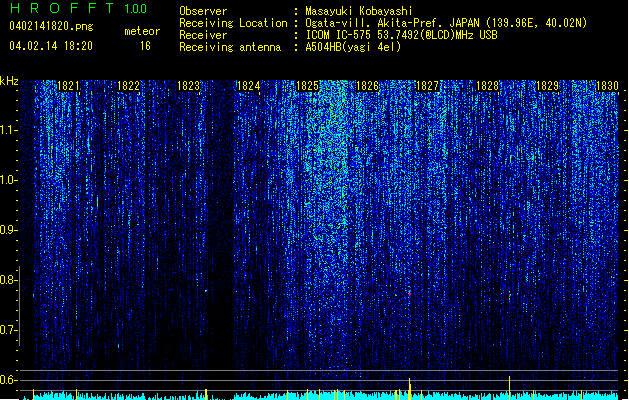The width and height of the screenshot is (629, 400).
Task: Click the Receiving Location field label
Action: [233, 23]
